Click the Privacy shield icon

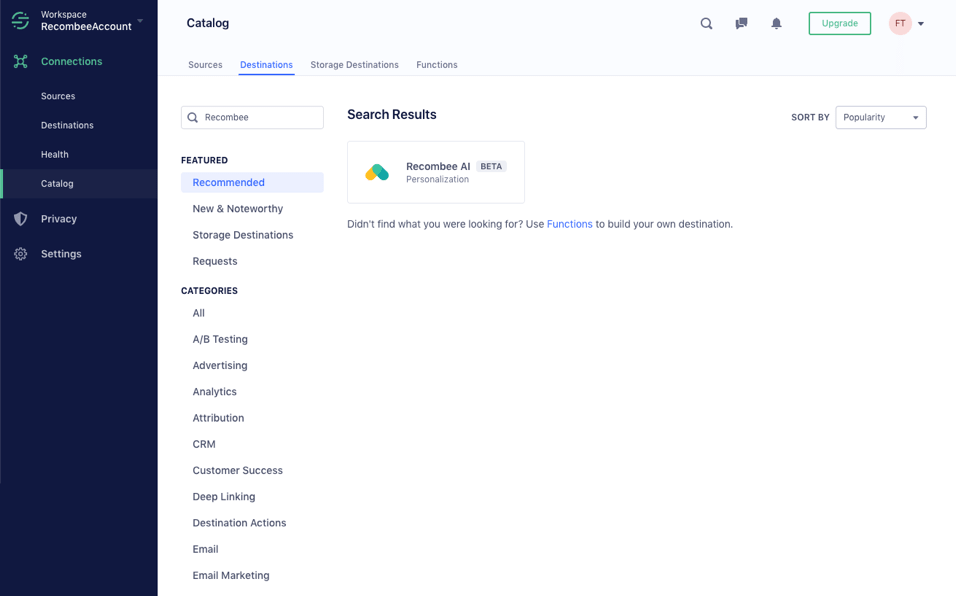21,219
